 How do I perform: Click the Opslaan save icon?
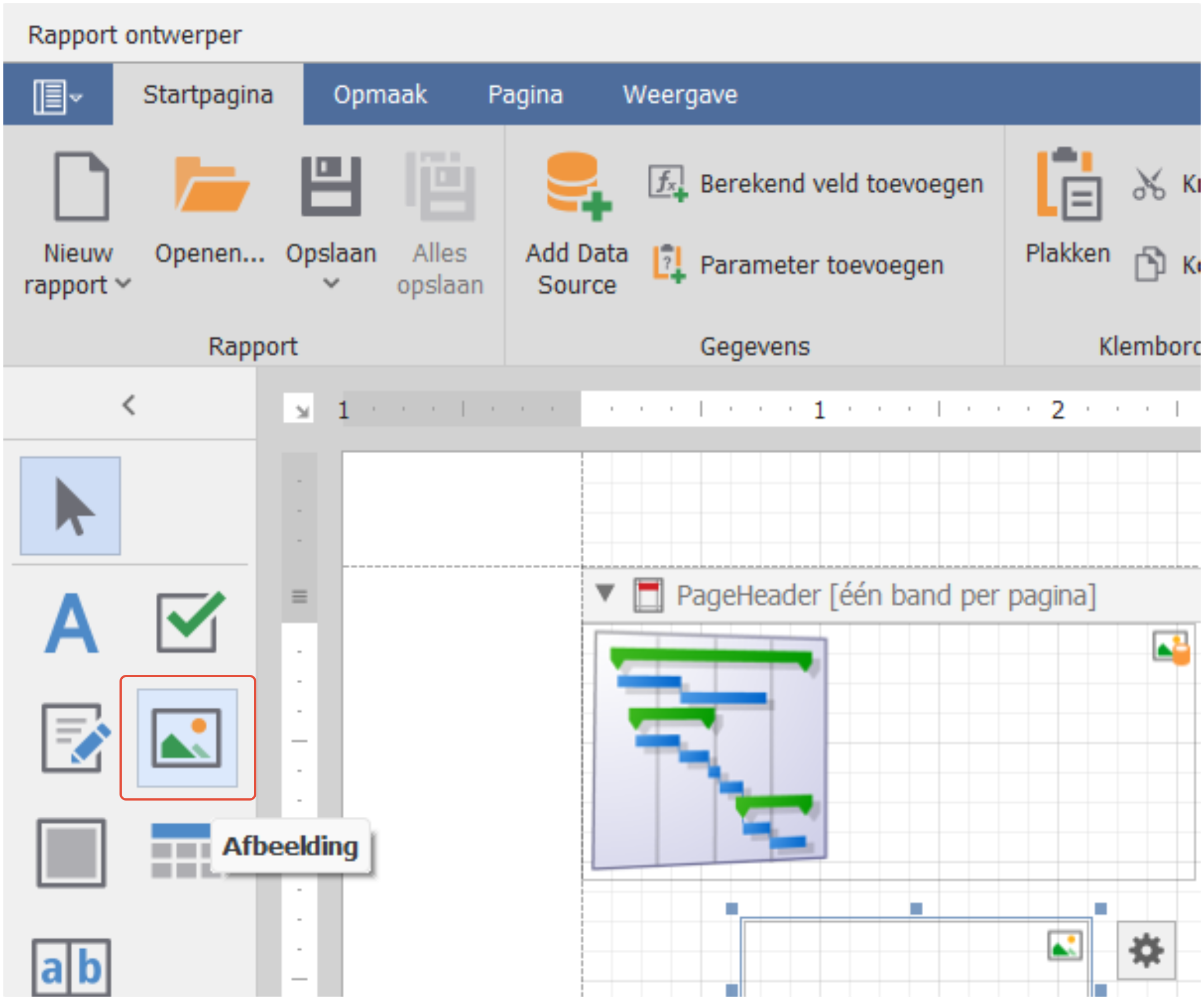331,187
